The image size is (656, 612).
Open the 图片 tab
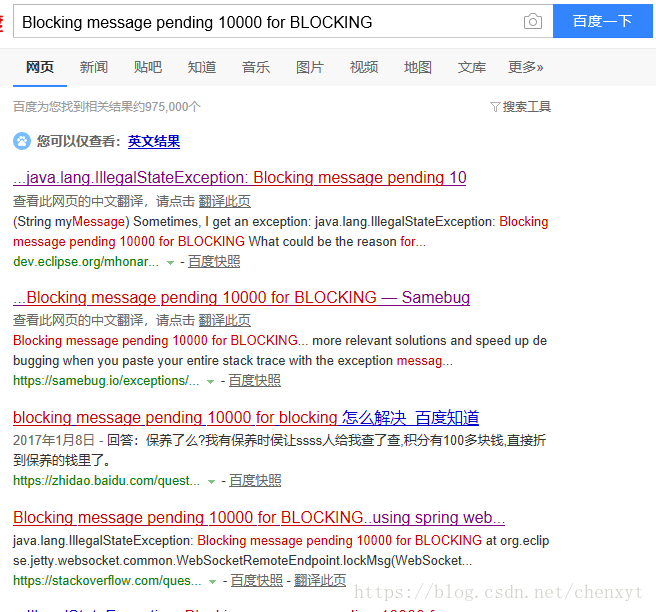(310, 67)
